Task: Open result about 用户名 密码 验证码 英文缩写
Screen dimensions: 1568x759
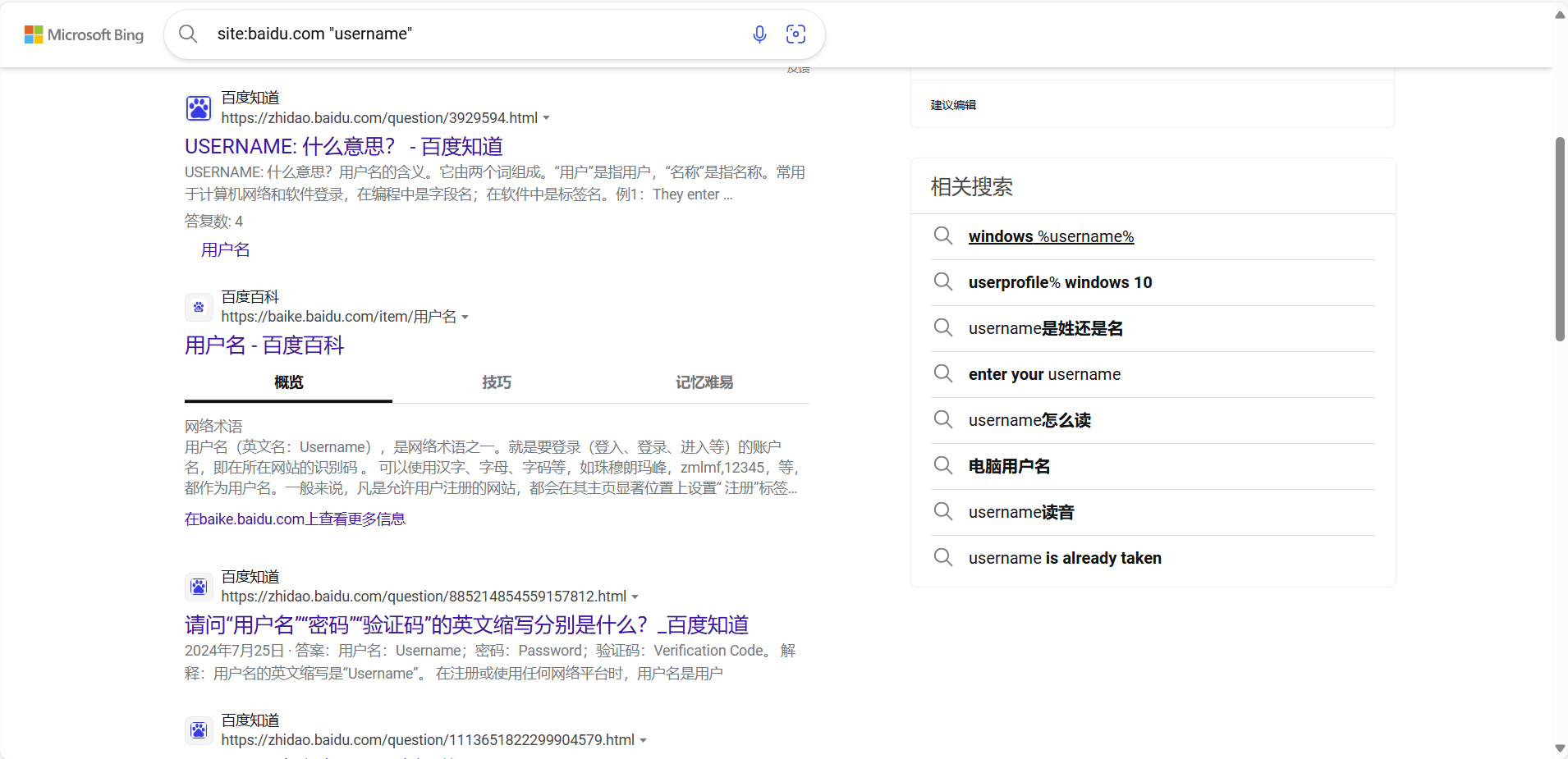Action: pyautogui.click(x=466, y=625)
